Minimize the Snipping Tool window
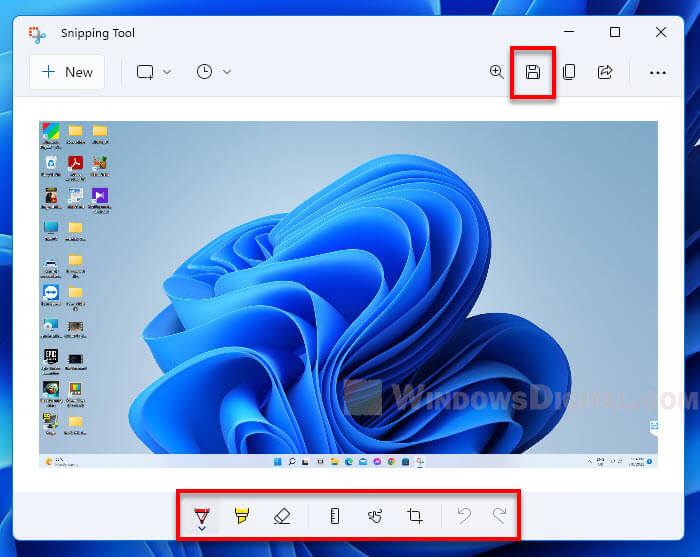 [x=569, y=32]
